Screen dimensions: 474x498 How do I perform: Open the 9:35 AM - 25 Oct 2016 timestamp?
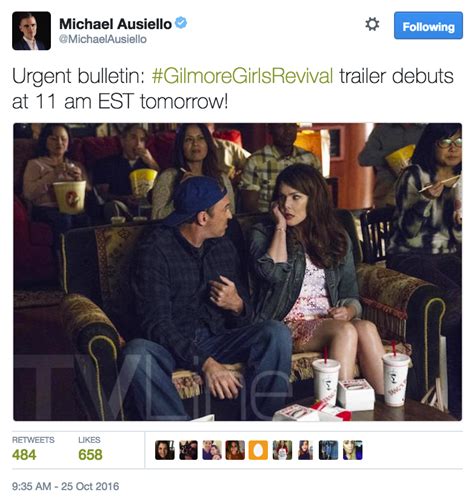66,486
